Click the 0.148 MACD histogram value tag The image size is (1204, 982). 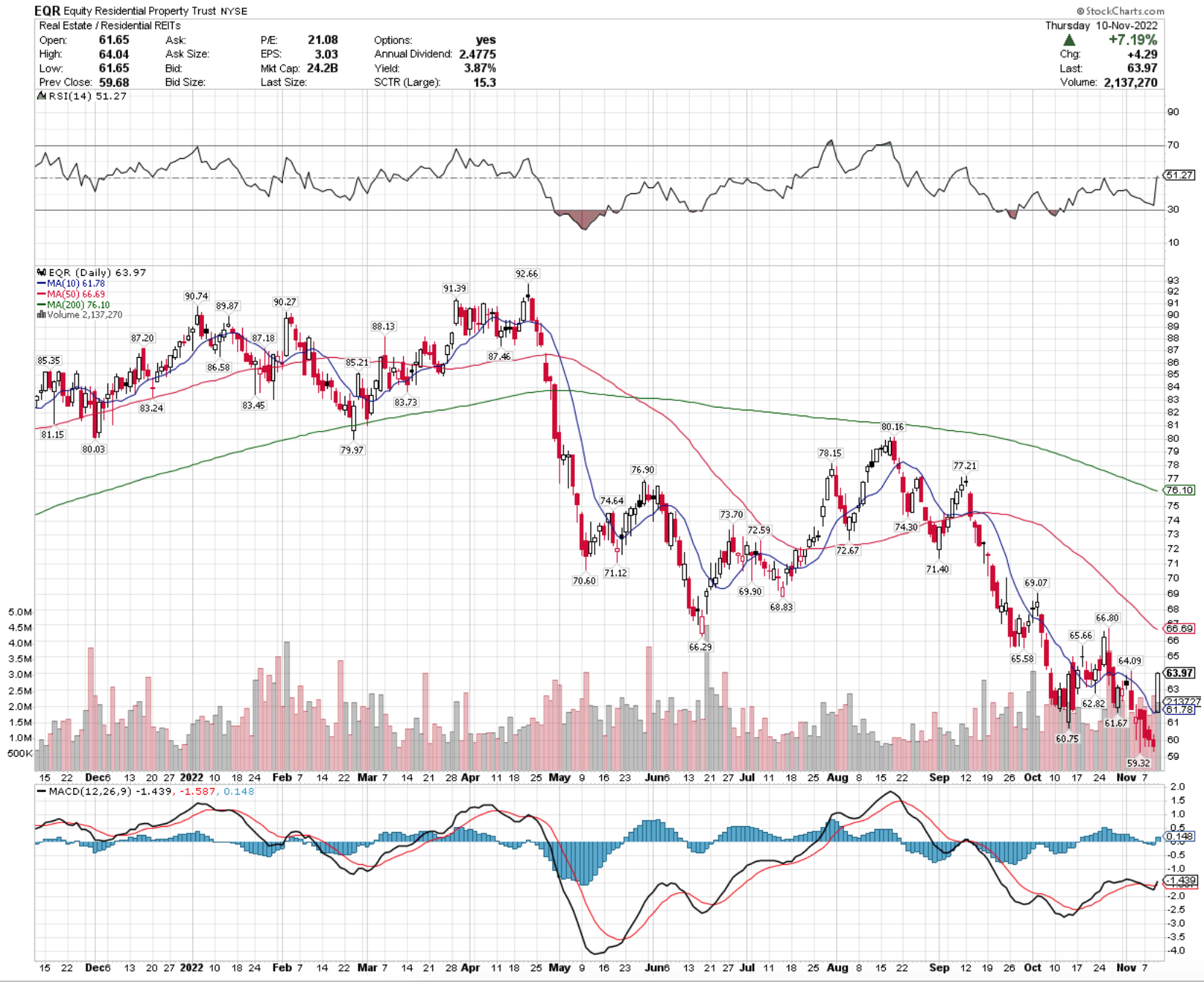click(x=1179, y=836)
